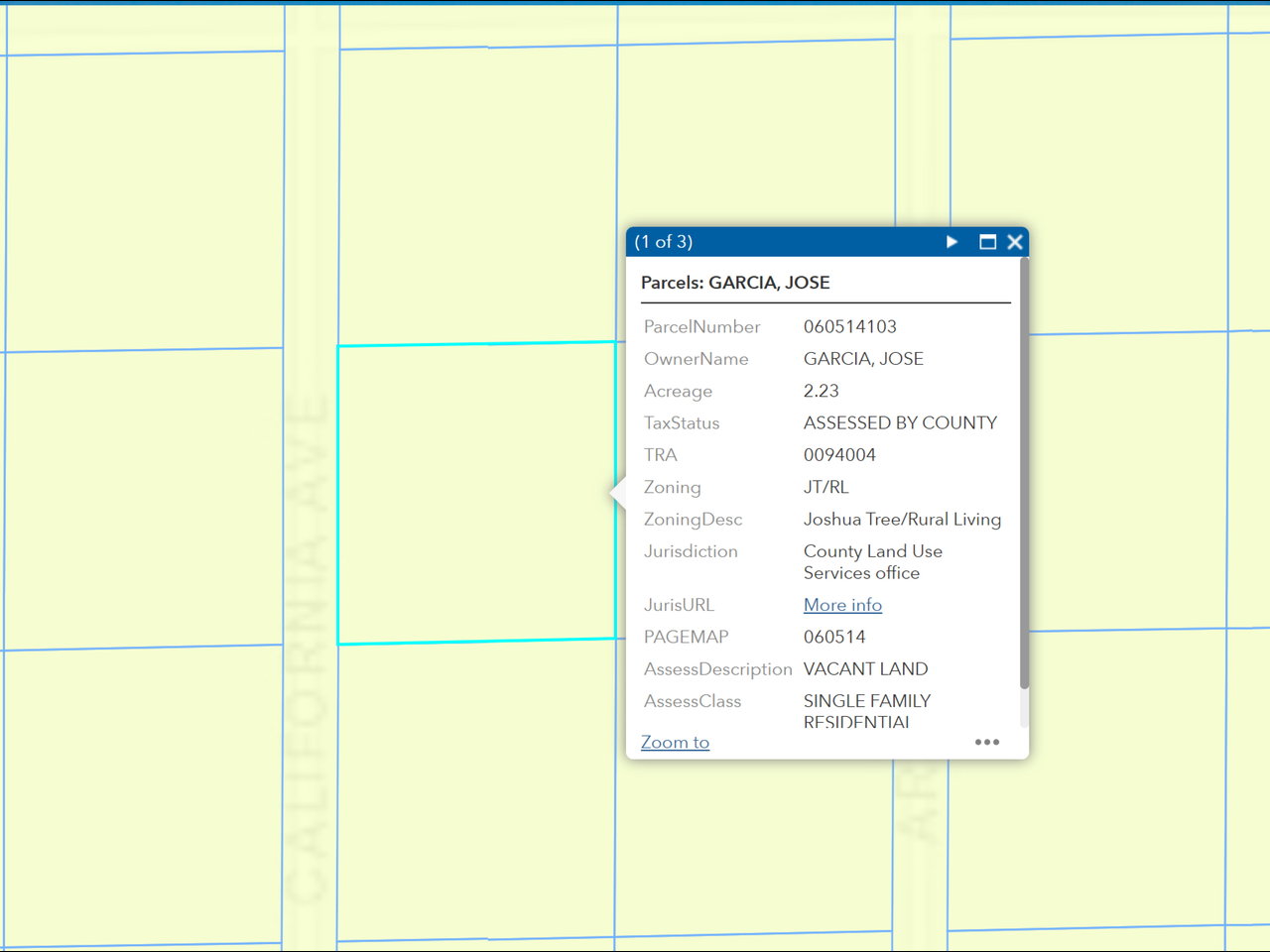Click the OwnerName value GARCIA, JOSE

point(863,359)
